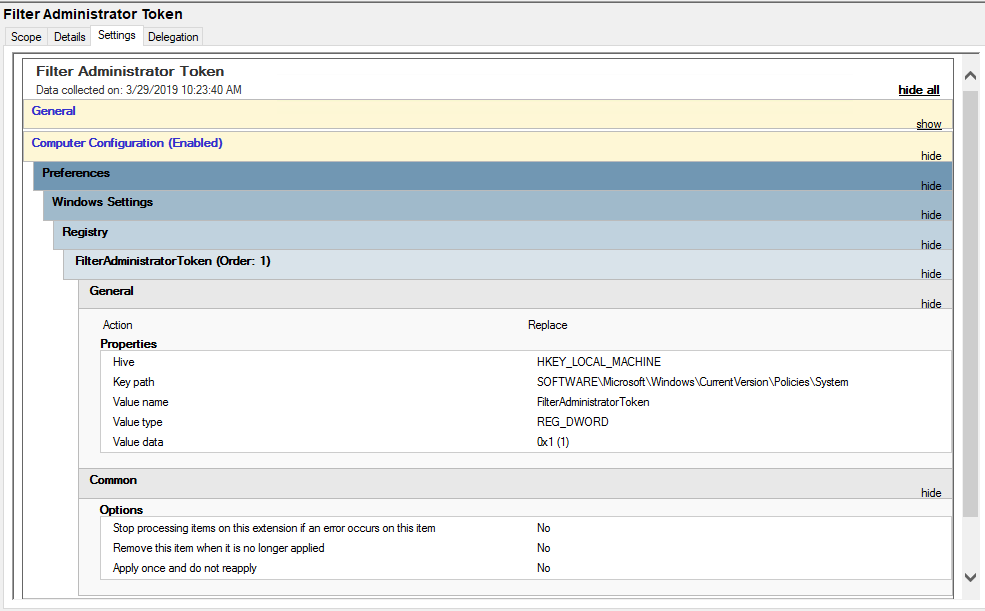
Task: Open the Delegation tab
Action: coord(173,37)
